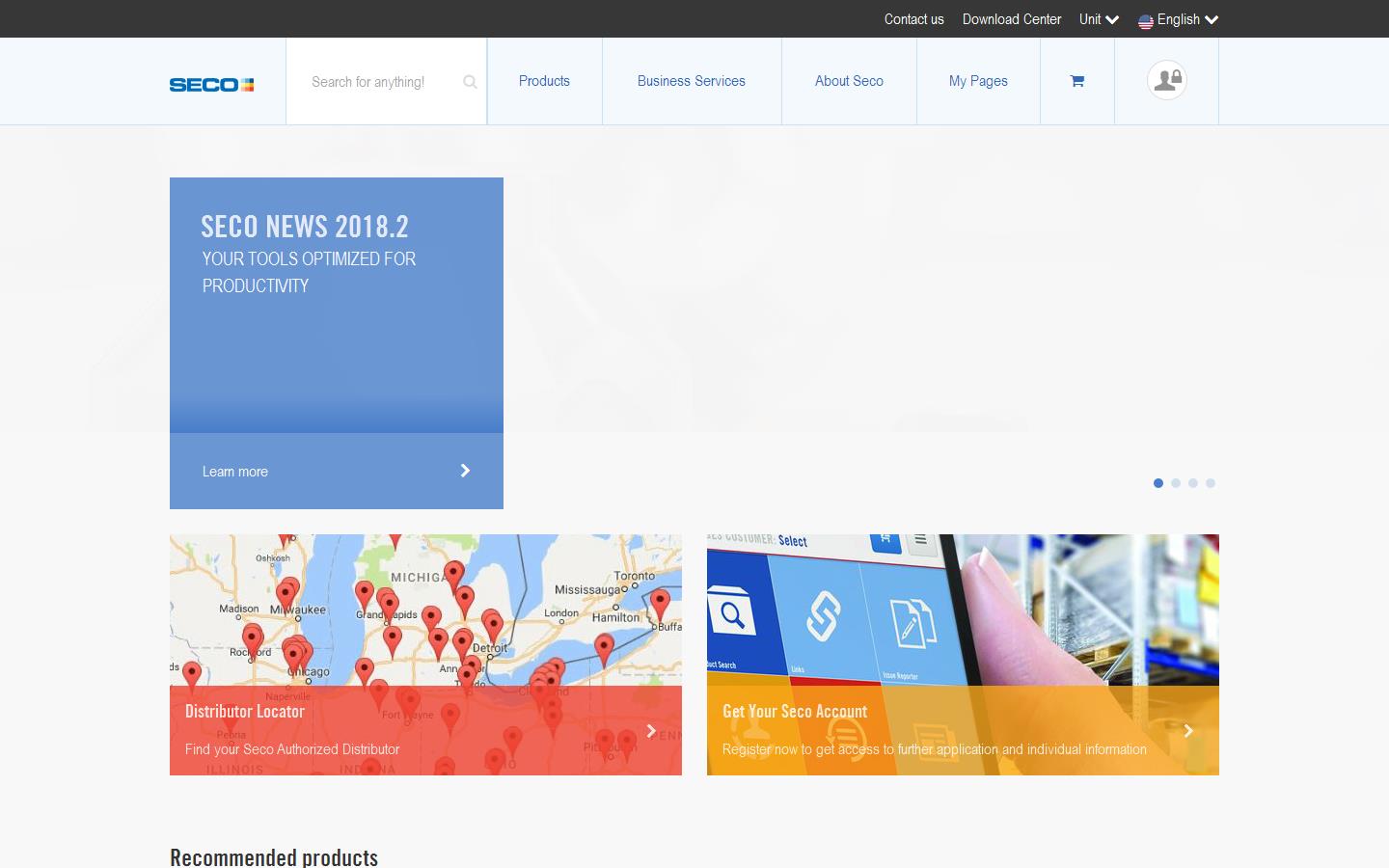Click the SECO logo

[211, 84]
